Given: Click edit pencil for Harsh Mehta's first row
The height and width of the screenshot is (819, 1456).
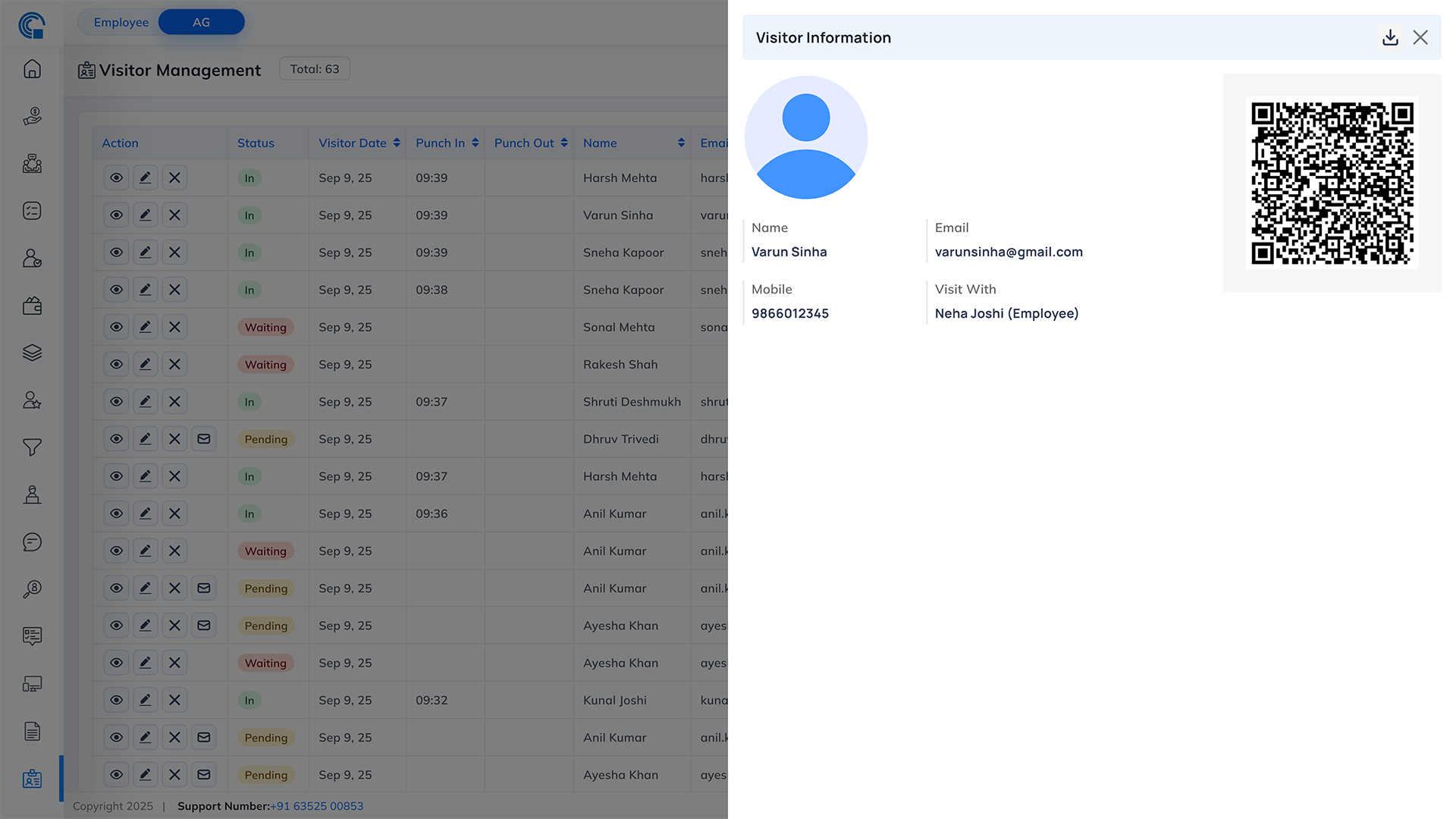Looking at the screenshot, I should [x=145, y=177].
